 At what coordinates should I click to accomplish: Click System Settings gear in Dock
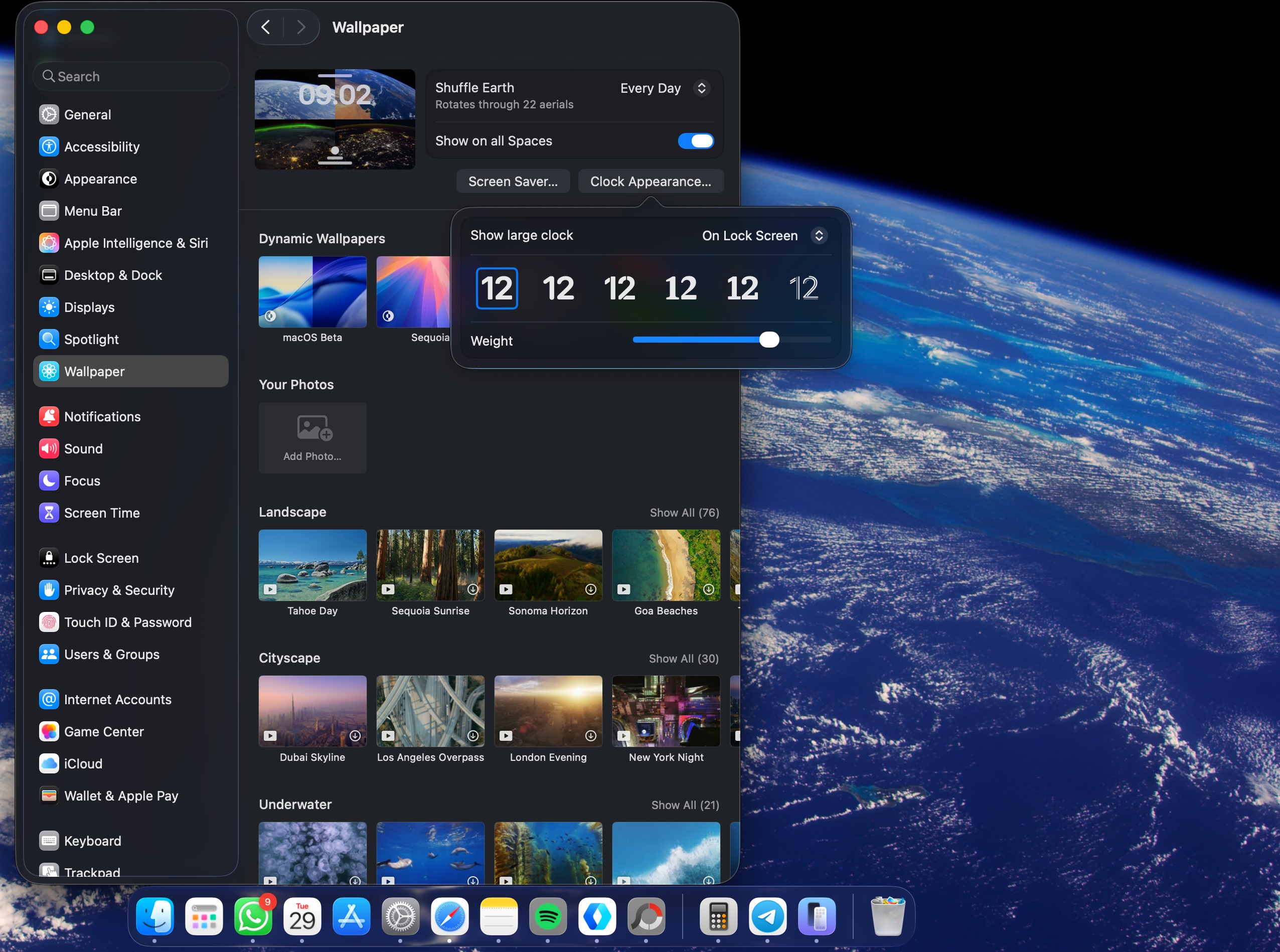[401, 916]
